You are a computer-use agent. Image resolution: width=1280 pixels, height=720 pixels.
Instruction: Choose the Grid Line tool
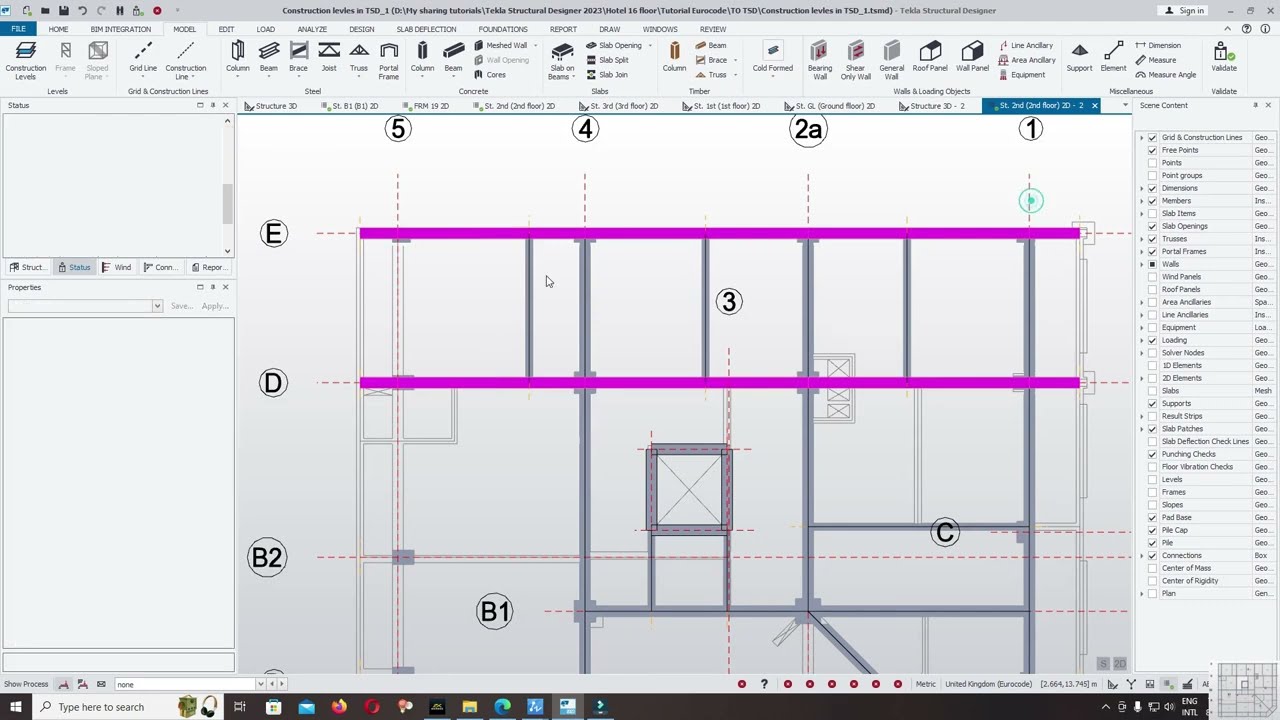click(x=143, y=58)
